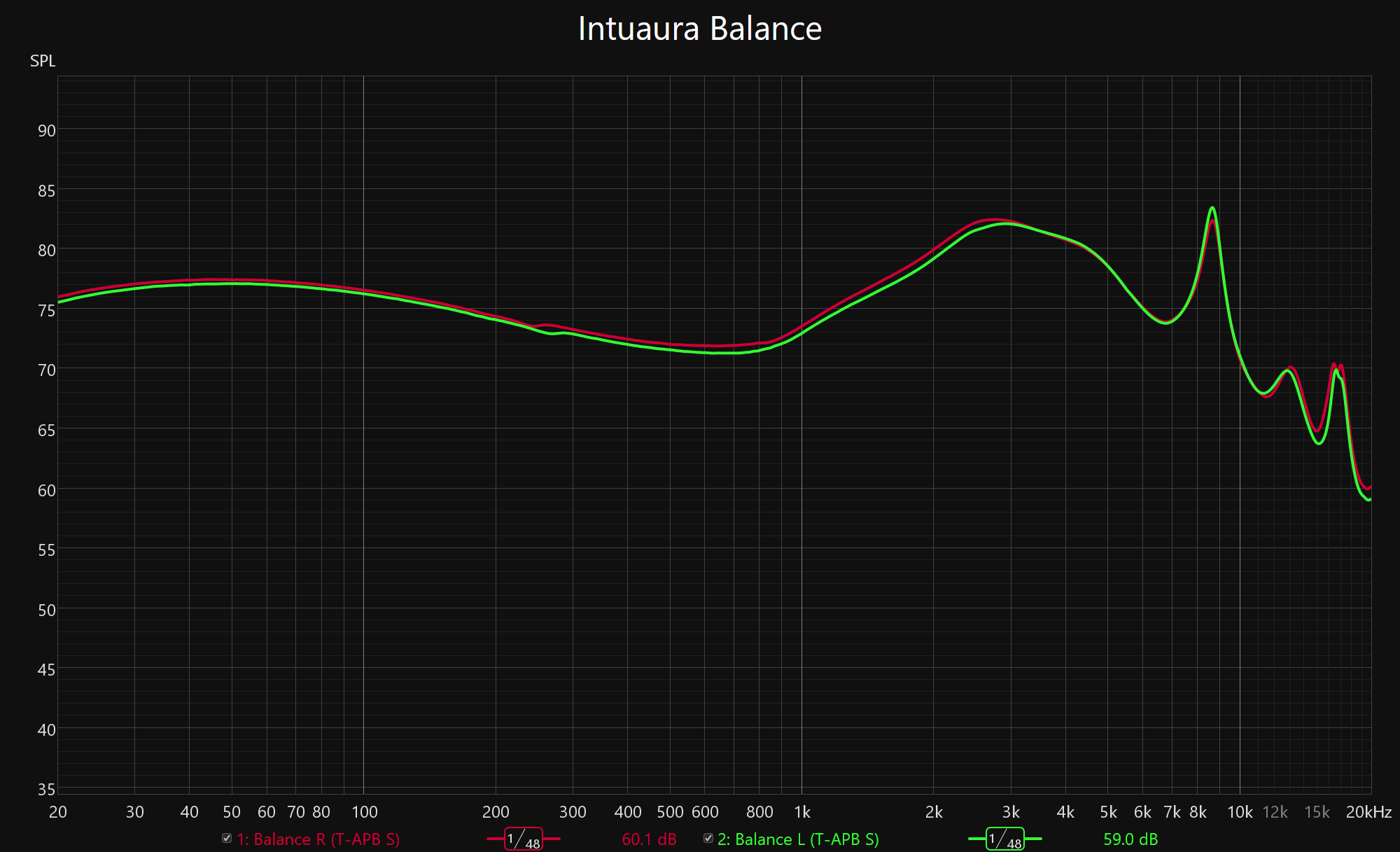The height and width of the screenshot is (852, 1400).
Task: Click the 1k frequency axis label
Action: point(802,812)
